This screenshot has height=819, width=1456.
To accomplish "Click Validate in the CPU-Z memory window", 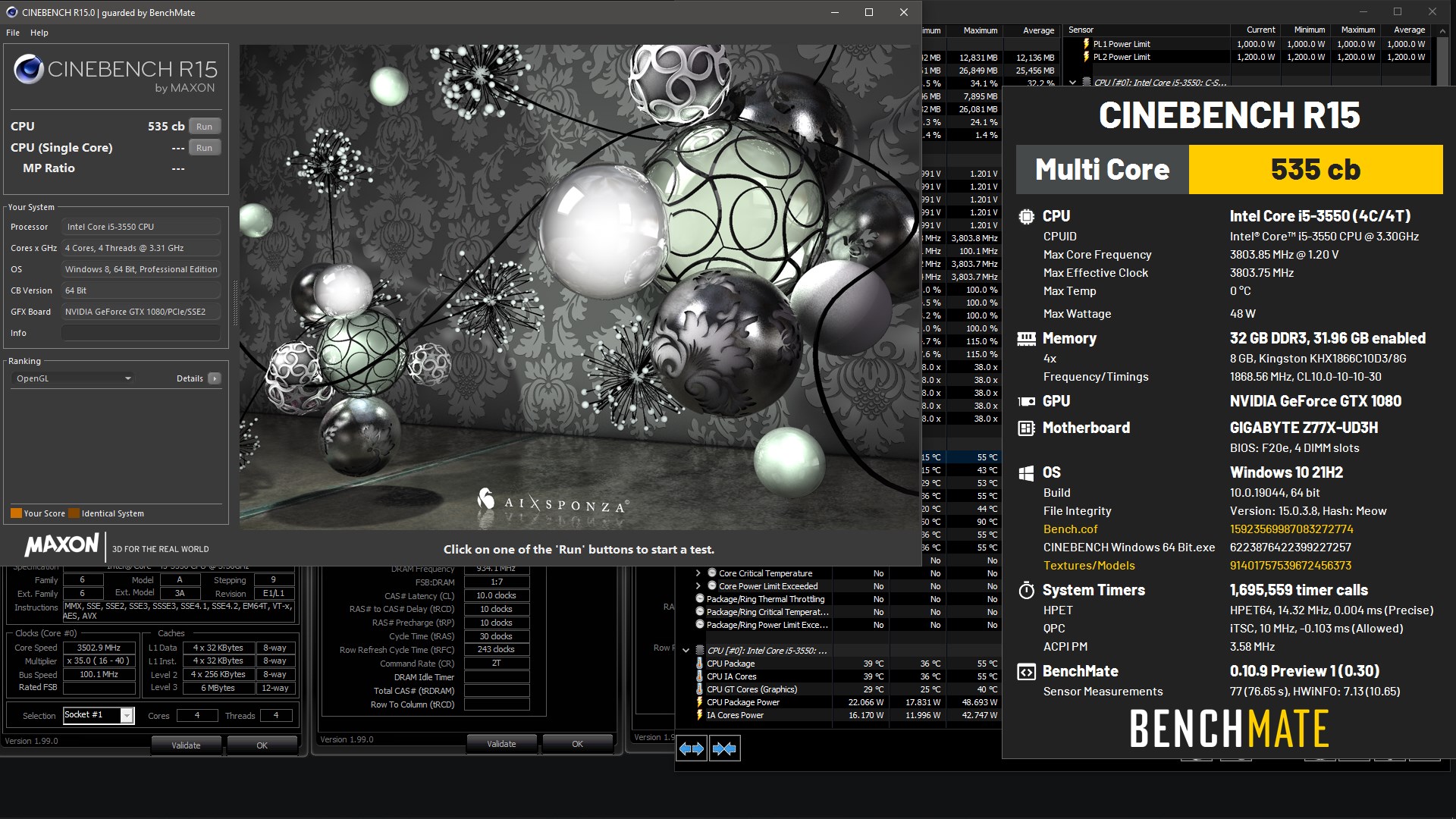I will (501, 744).
